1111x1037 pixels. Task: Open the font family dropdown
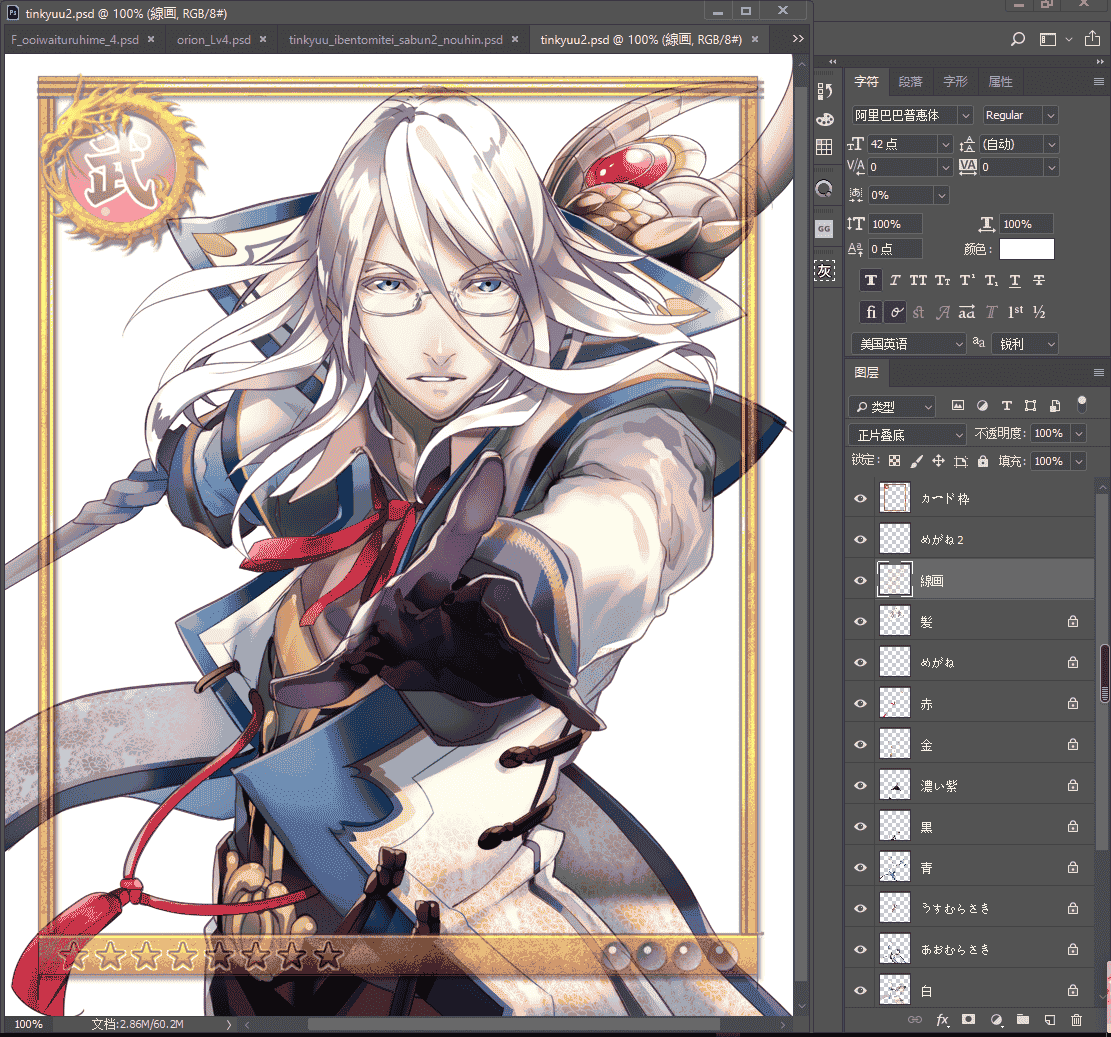[965, 115]
